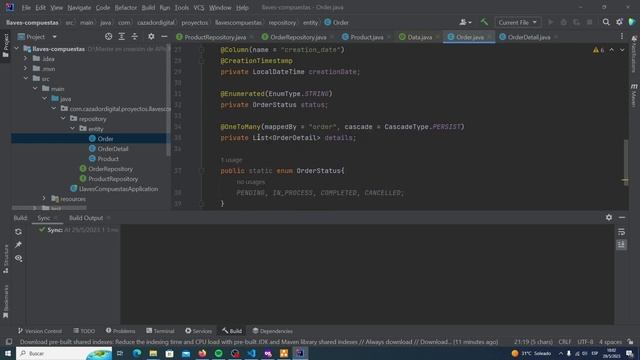Click the Build project hammer icon
Image resolution: width=640 pixels, height=360 pixels.
[484, 22]
